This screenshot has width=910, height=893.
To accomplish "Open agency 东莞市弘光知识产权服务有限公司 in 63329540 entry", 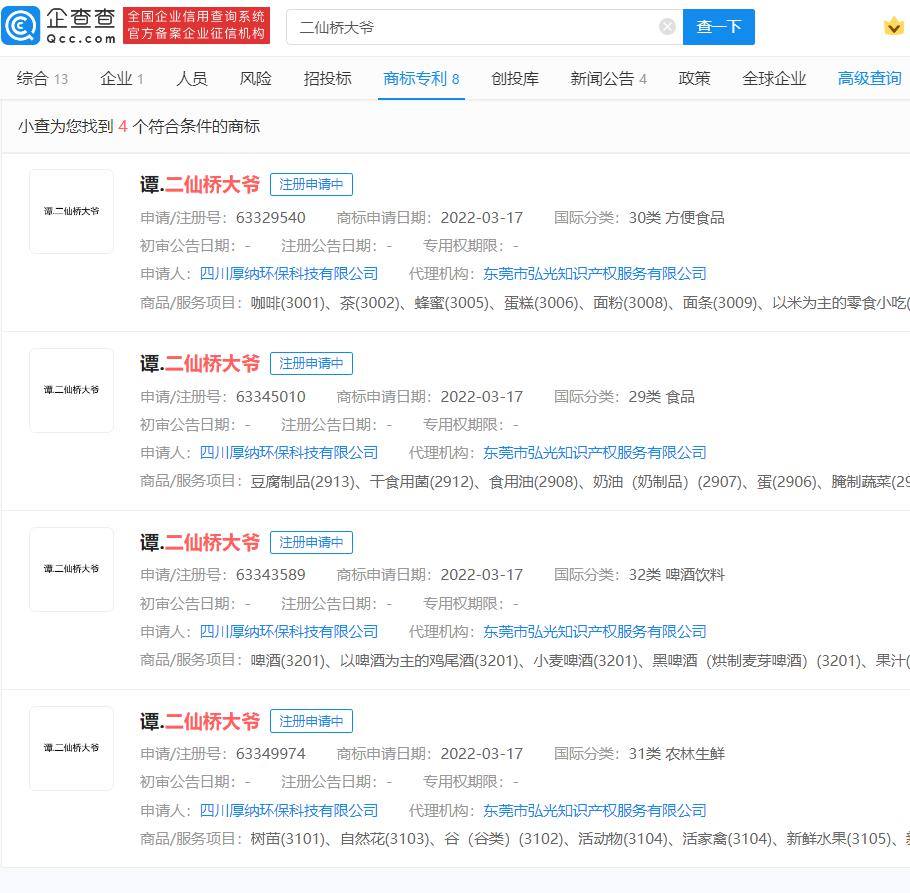I will pyautogui.click(x=595, y=274).
